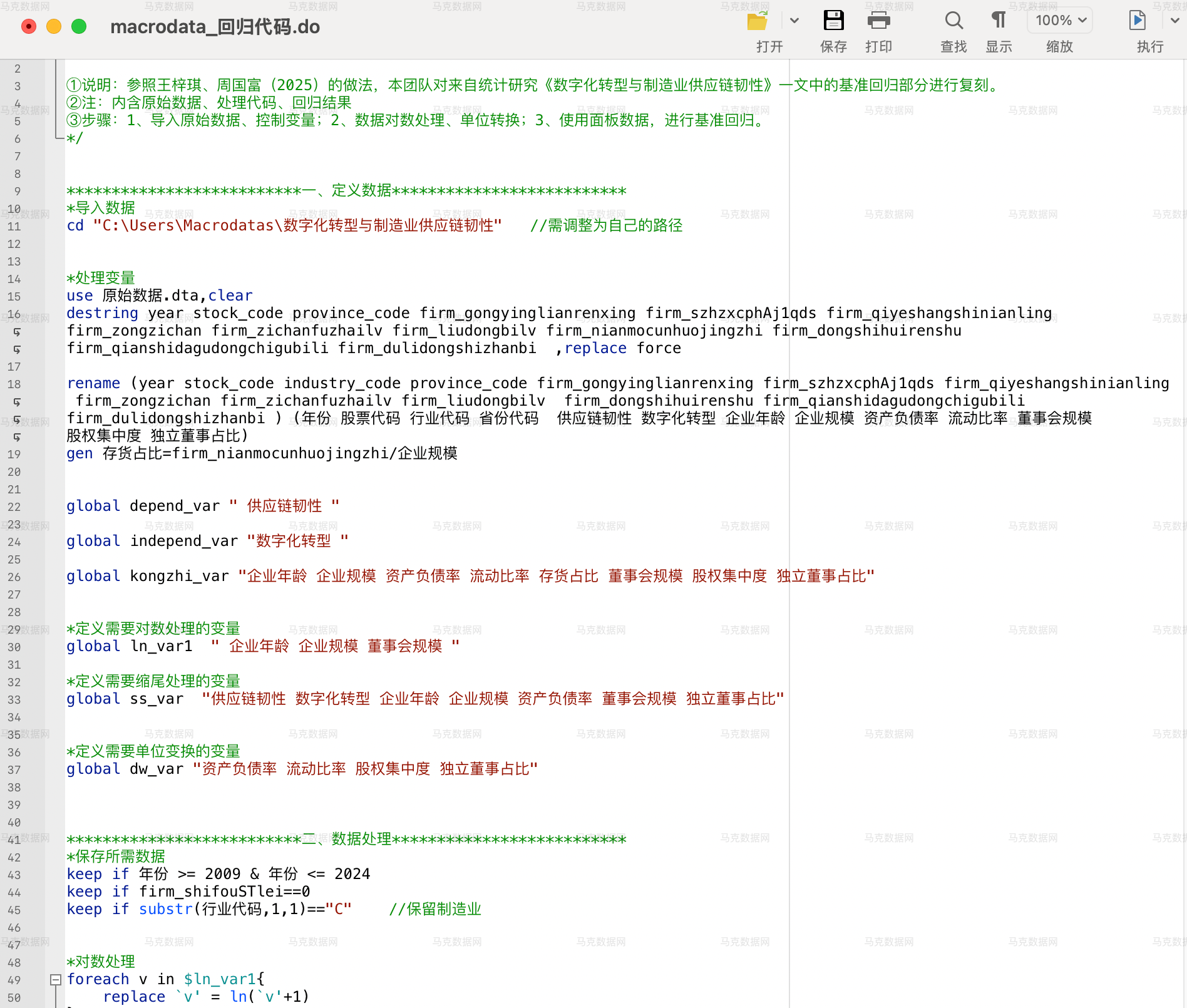This screenshot has width=1187, height=1008.
Task: Open the 100% zoom dropdown
Action: (1060, 21)
